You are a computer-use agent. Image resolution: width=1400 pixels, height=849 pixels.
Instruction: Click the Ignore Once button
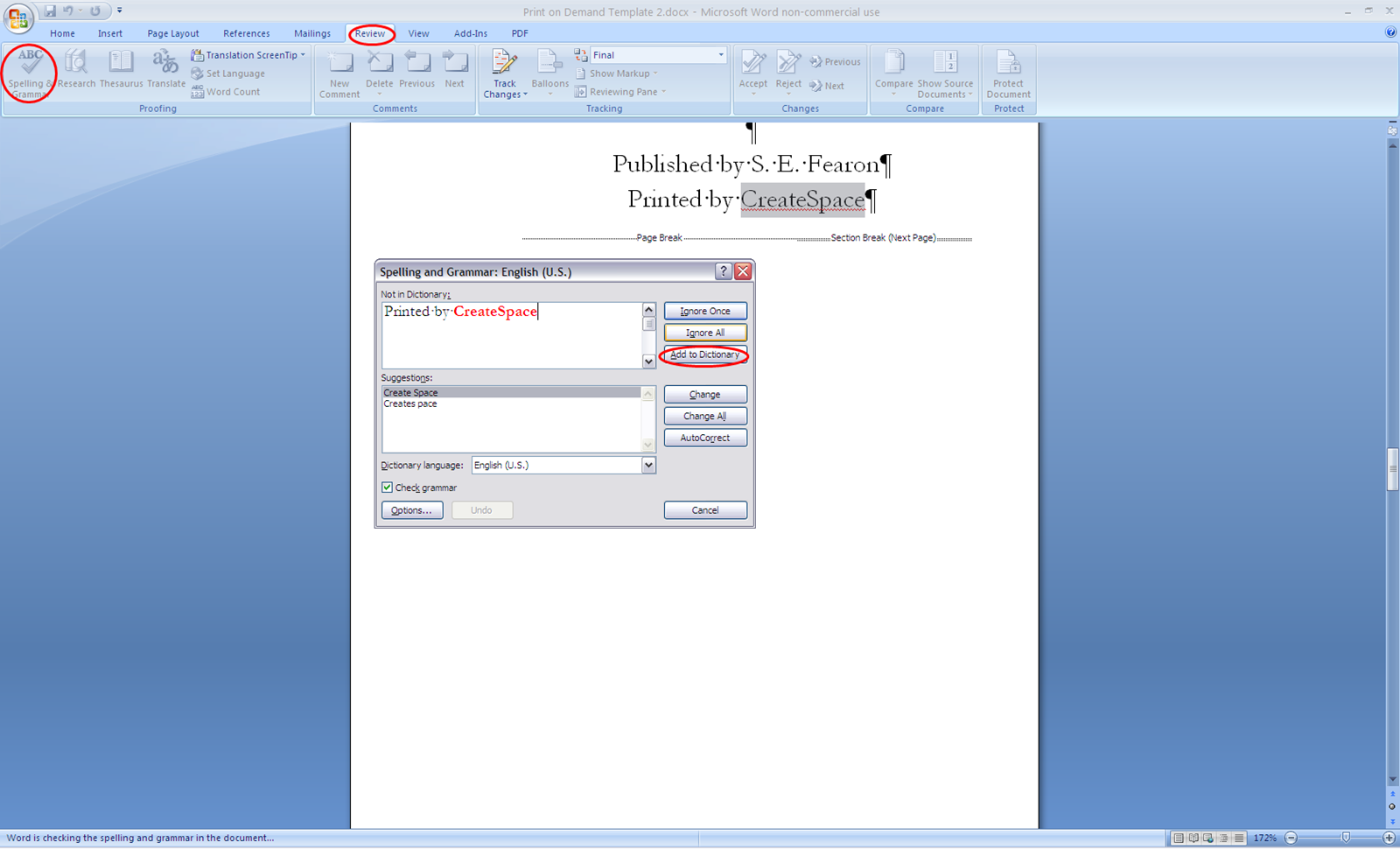point(705,310)
